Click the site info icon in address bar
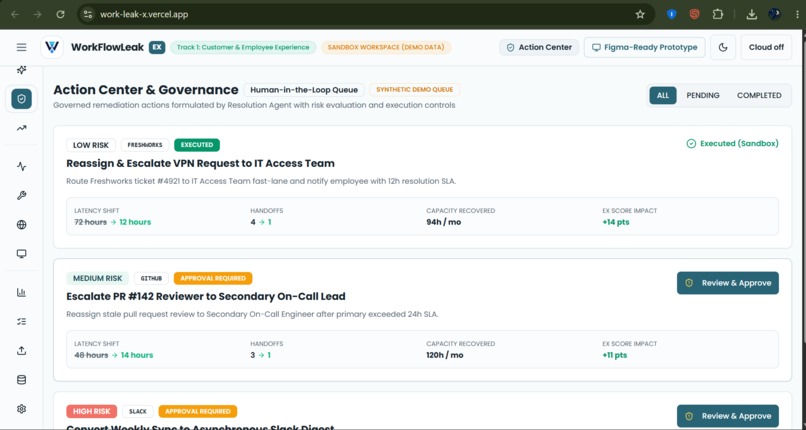The image size is (806, 430). 88,14
